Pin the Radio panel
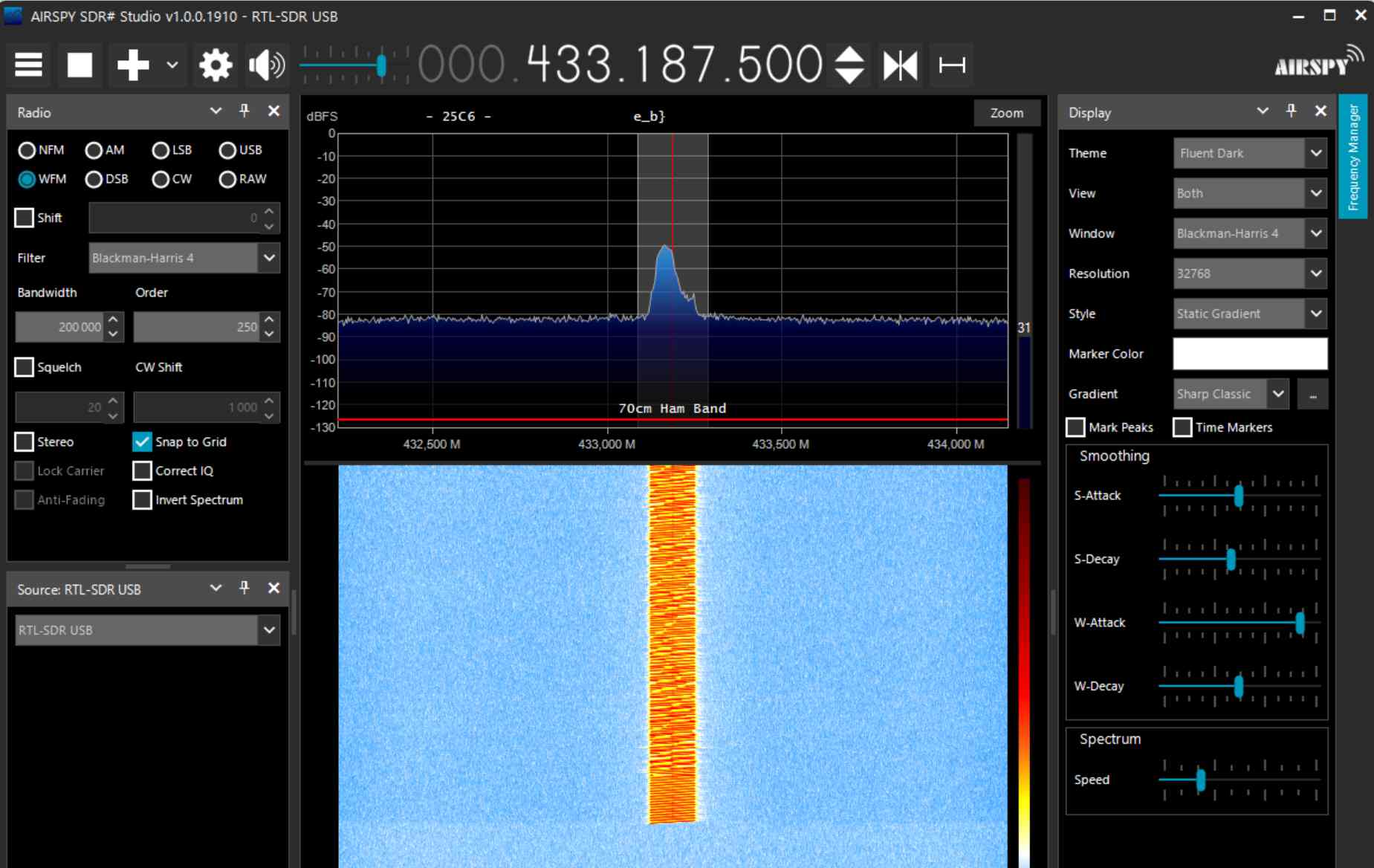Viewport: 1374px width, 868px height. point(244,111)
